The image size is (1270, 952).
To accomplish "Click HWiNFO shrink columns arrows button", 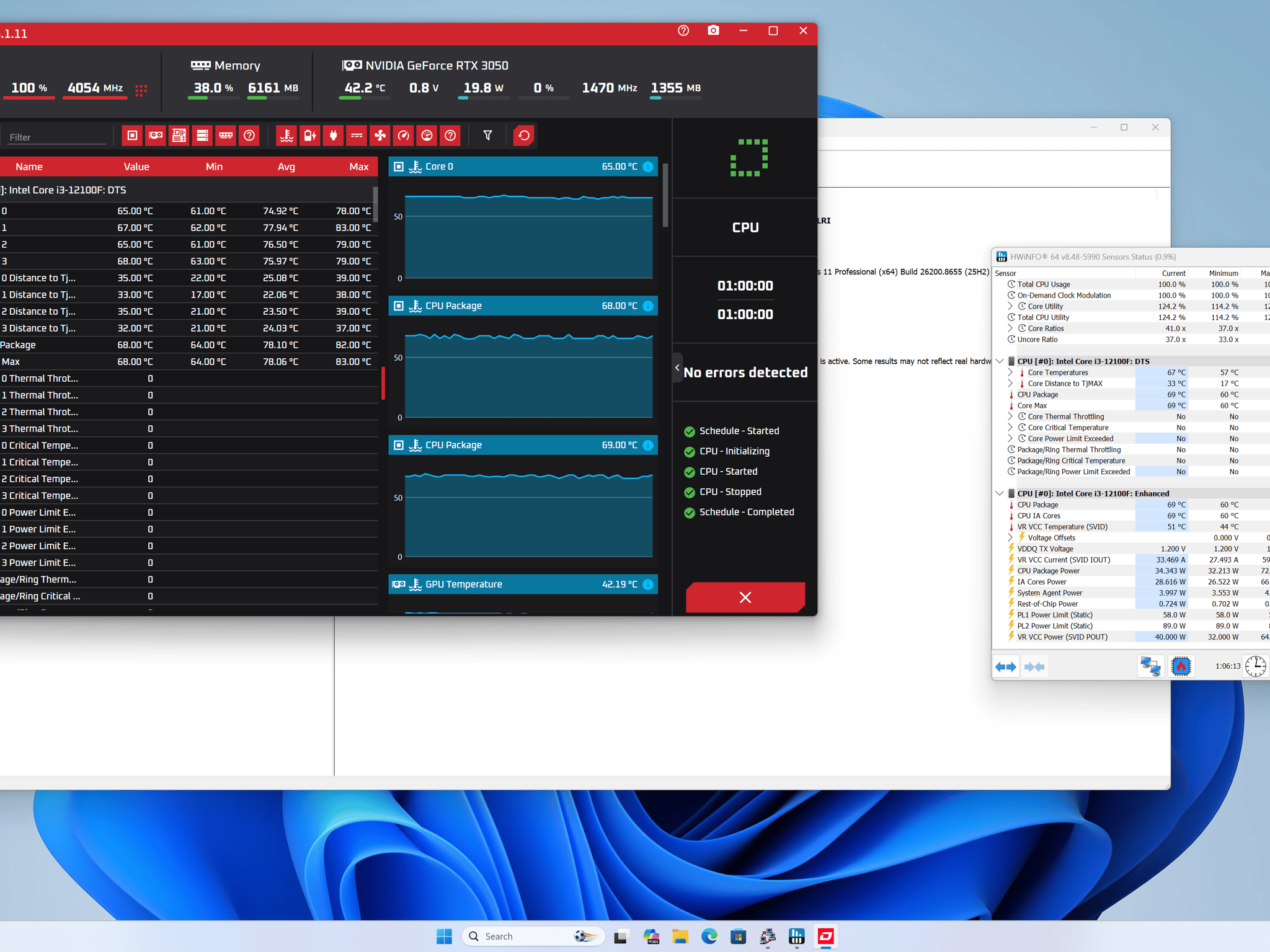I will (x=1034, y=667).
